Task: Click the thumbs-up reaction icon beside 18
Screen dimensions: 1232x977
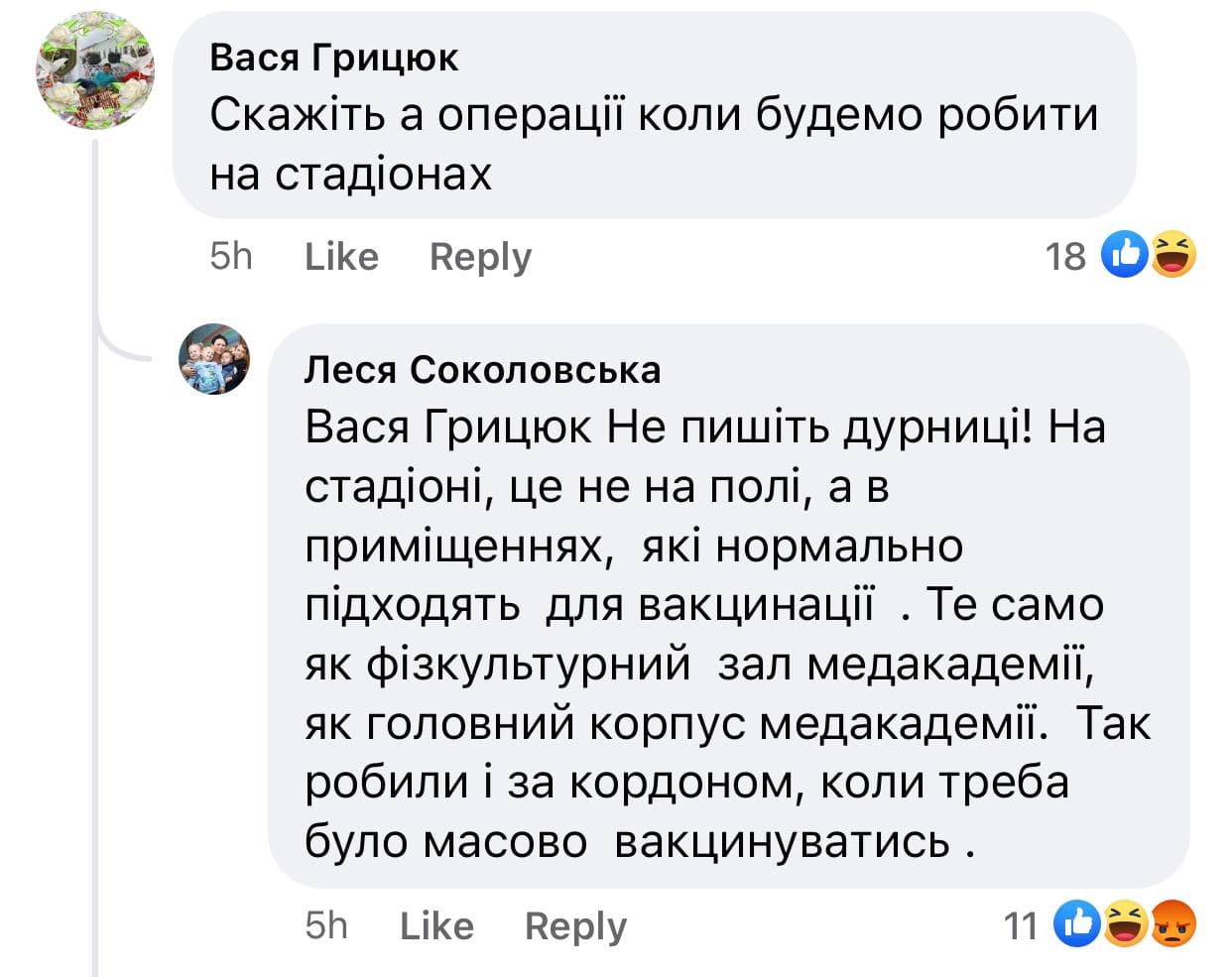Action: click(x=1126, y=255)
